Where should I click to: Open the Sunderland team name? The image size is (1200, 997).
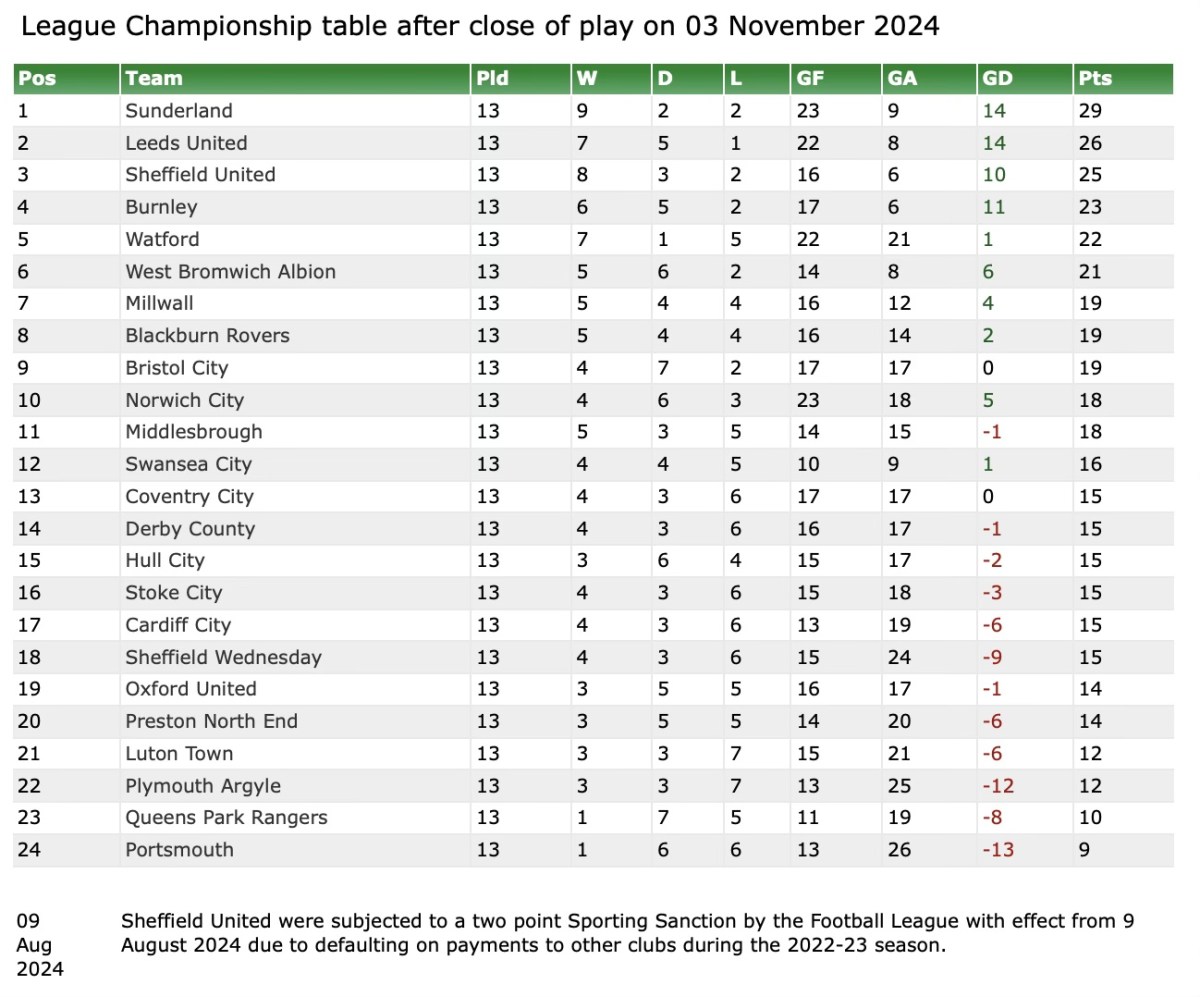pyautogui.click(x=178, y=111)
